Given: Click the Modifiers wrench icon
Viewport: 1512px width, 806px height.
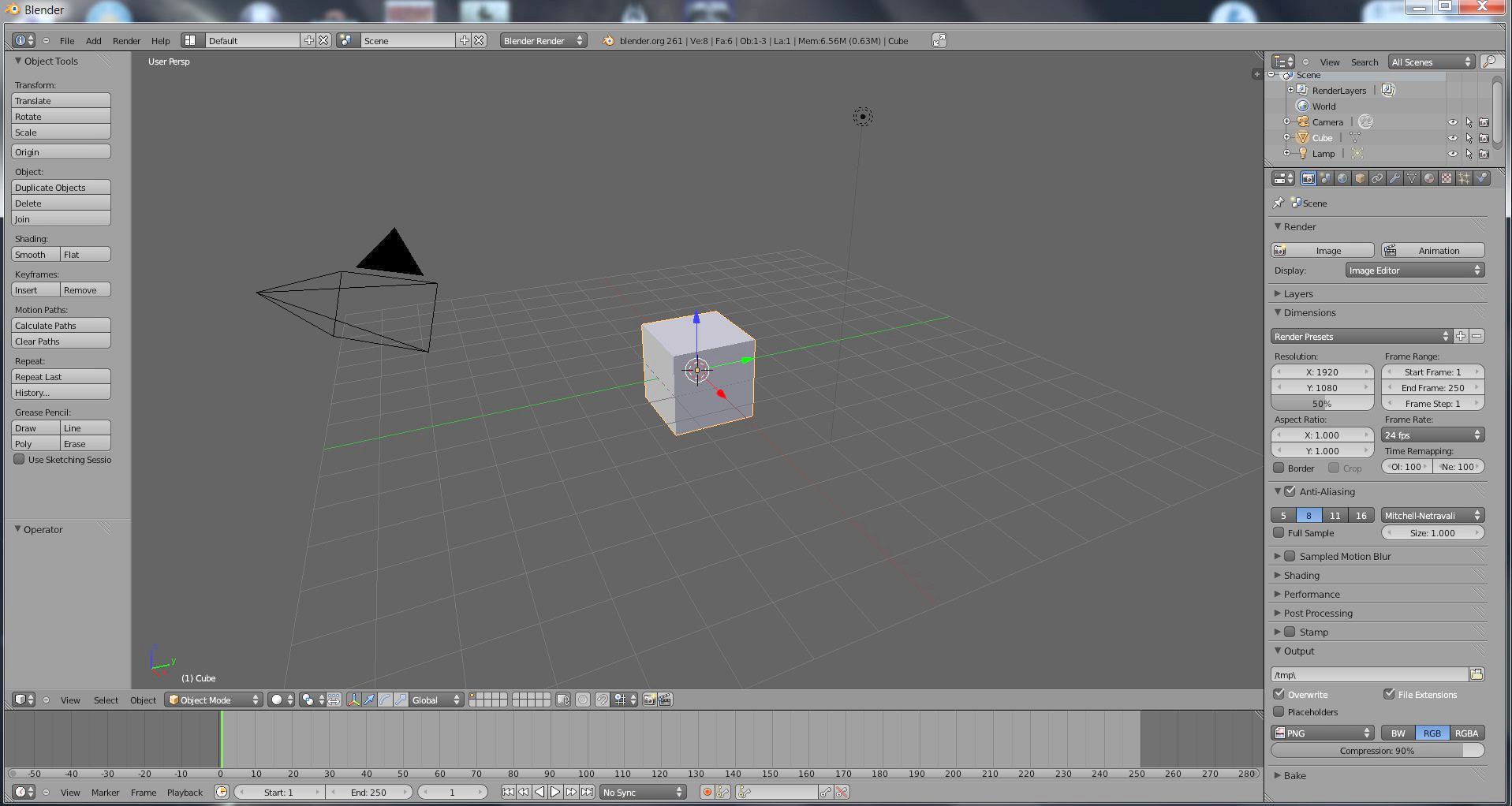Looking at the screenshot, I should (x=1394, y=178).
